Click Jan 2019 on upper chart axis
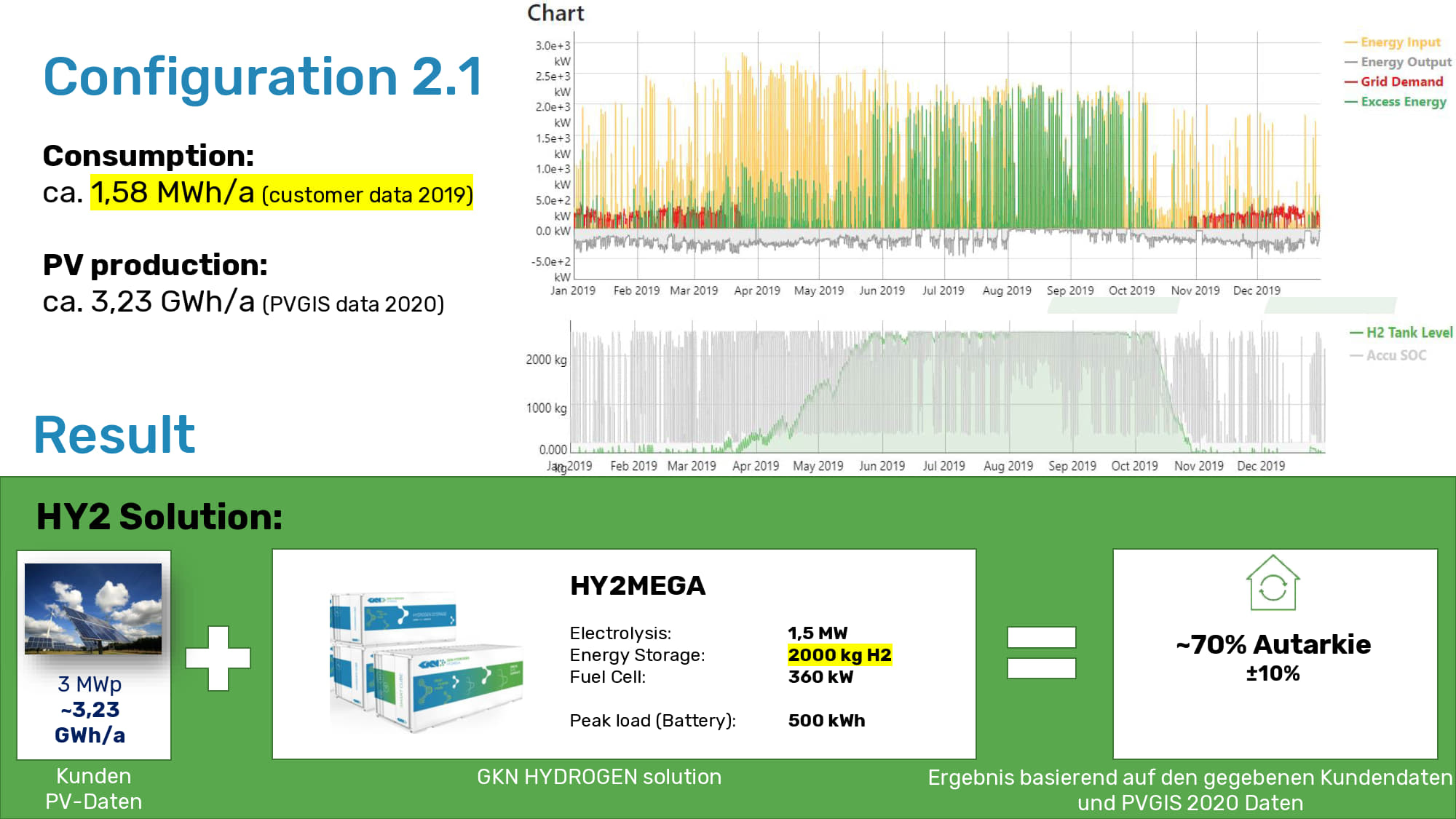The image size is (1456, 819). (x=573, y=290)
